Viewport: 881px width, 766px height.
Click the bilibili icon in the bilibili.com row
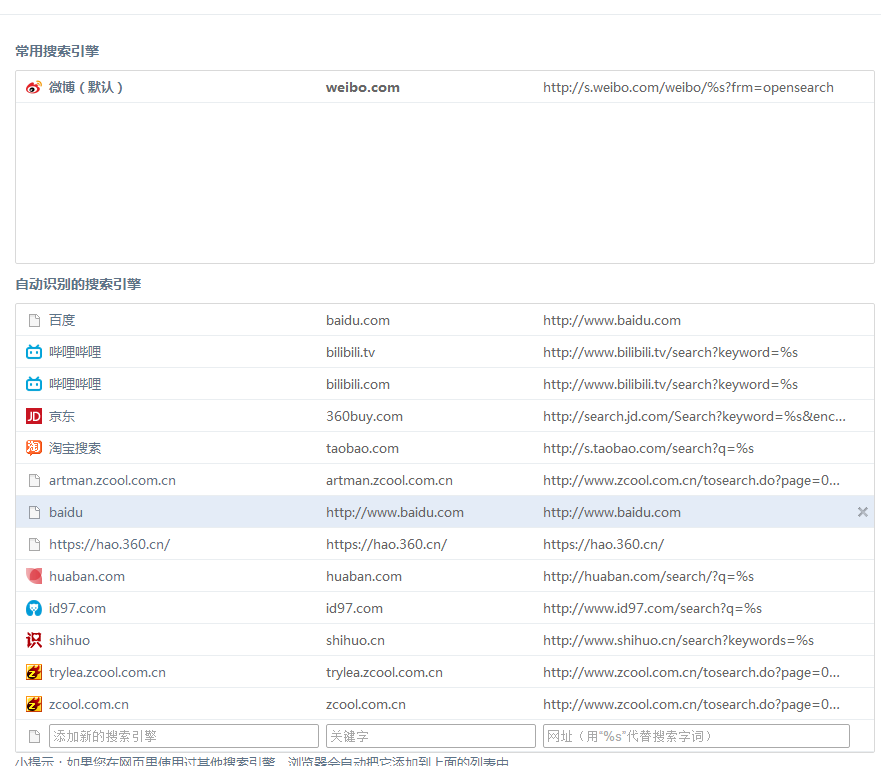tap(34, 384)
